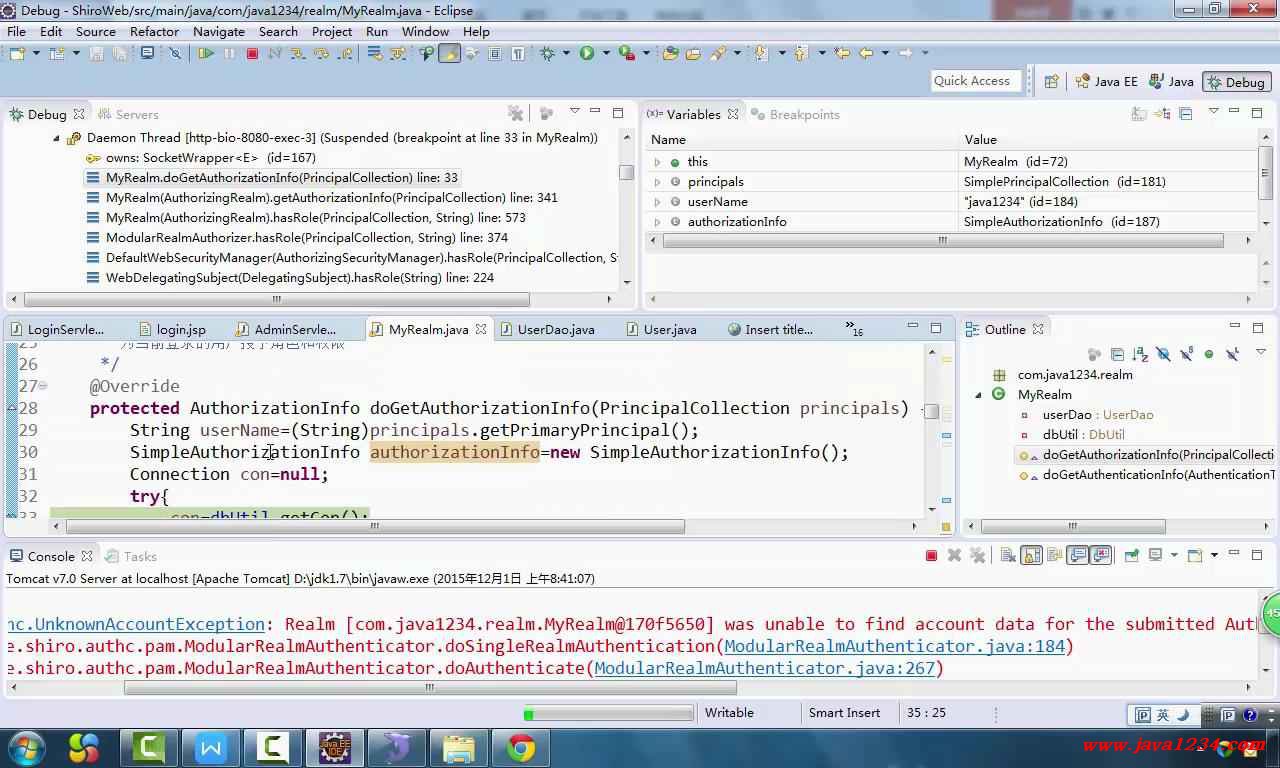Collapse MyRealm class node in Outline

coord(978,395)
